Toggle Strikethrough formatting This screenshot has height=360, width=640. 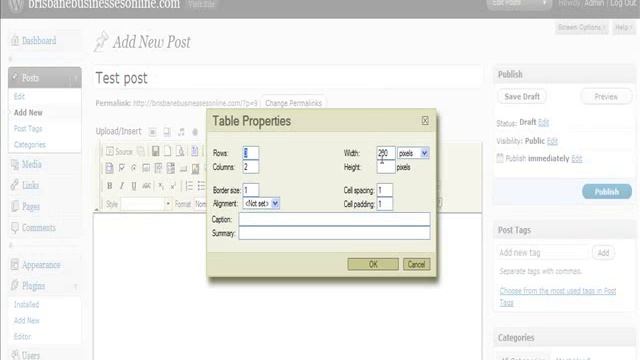coord(146,186)
